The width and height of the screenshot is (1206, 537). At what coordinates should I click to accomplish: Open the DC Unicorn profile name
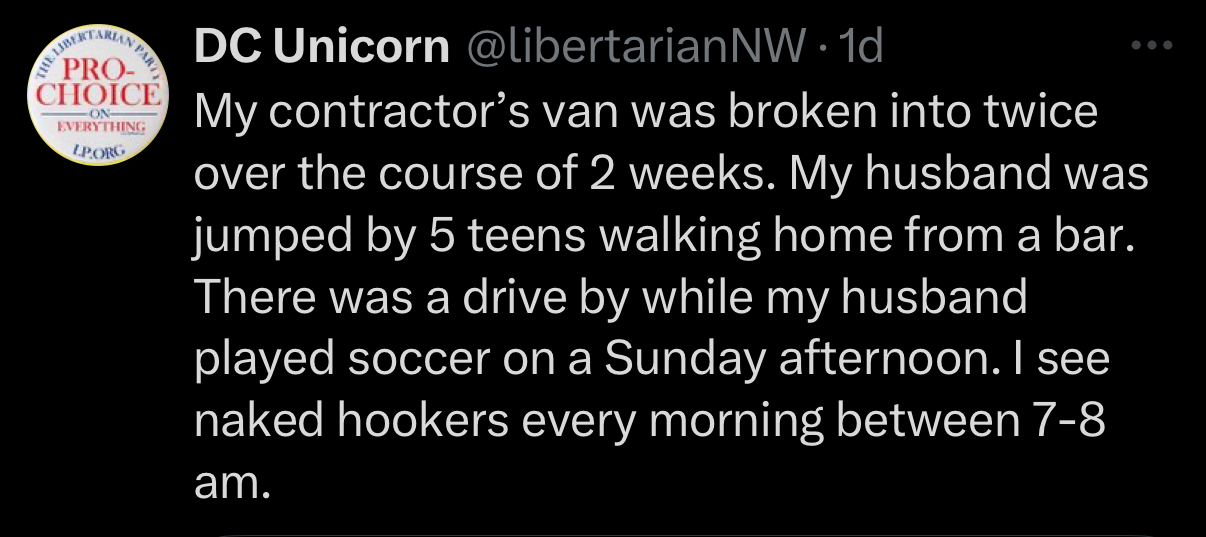click(321, 46)
